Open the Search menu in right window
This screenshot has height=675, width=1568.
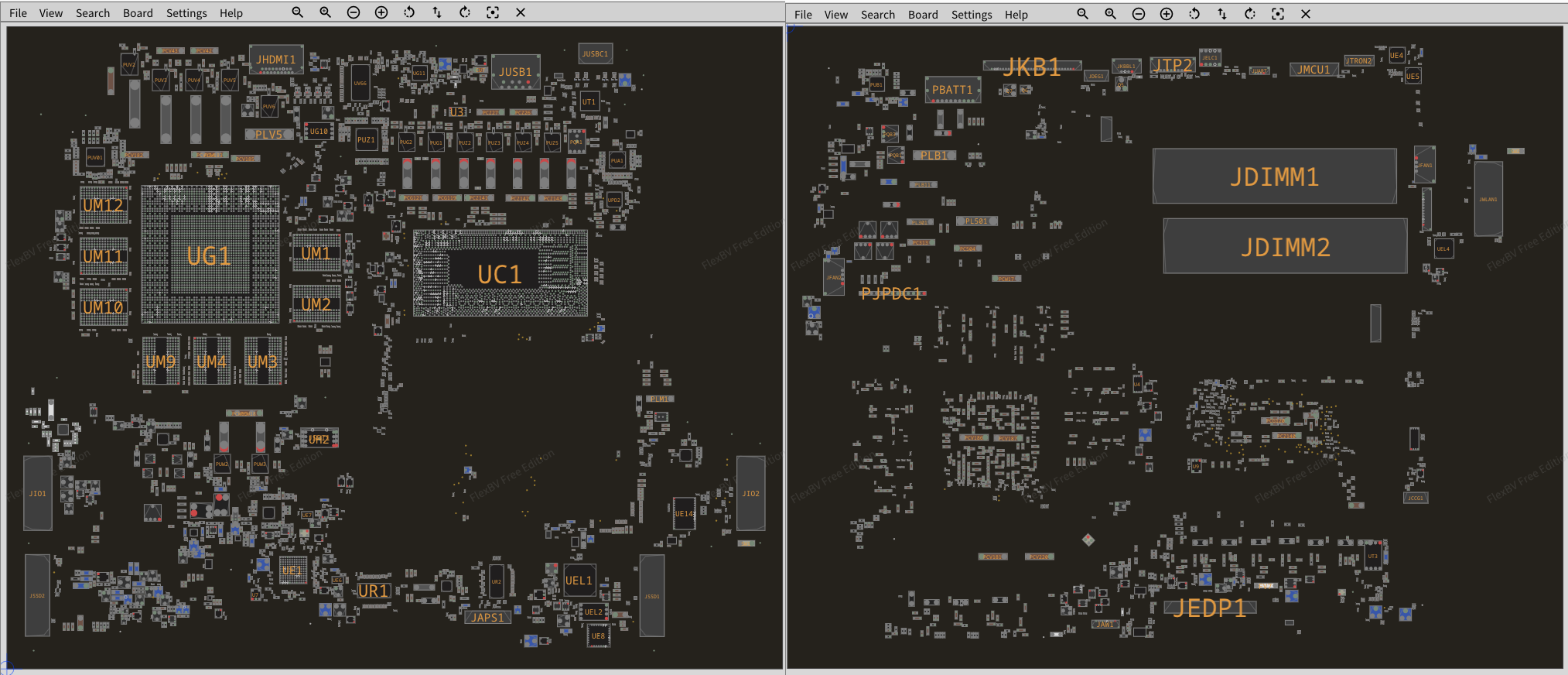point(878,15)
